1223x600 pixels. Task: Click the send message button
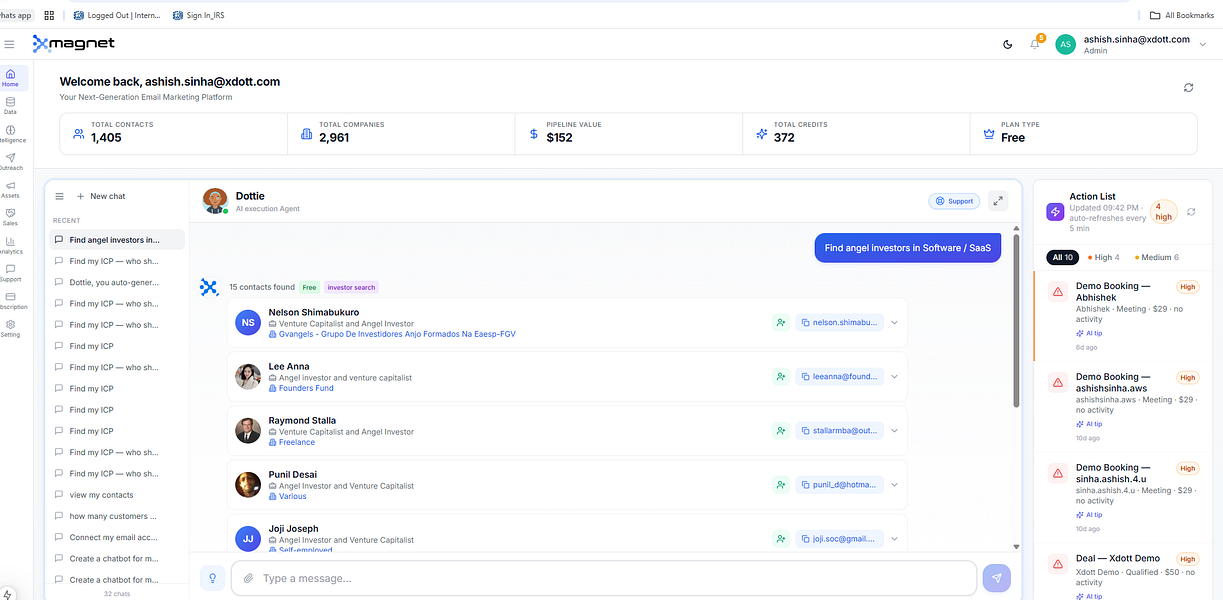[x=997, y=578]
